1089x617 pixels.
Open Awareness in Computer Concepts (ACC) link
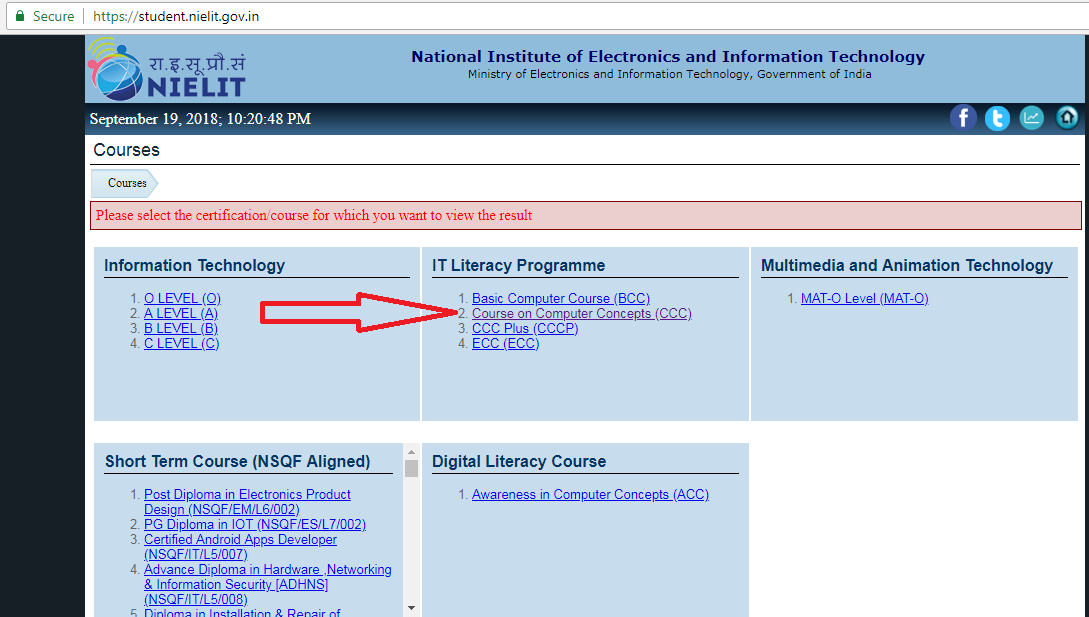pos(590,495)
